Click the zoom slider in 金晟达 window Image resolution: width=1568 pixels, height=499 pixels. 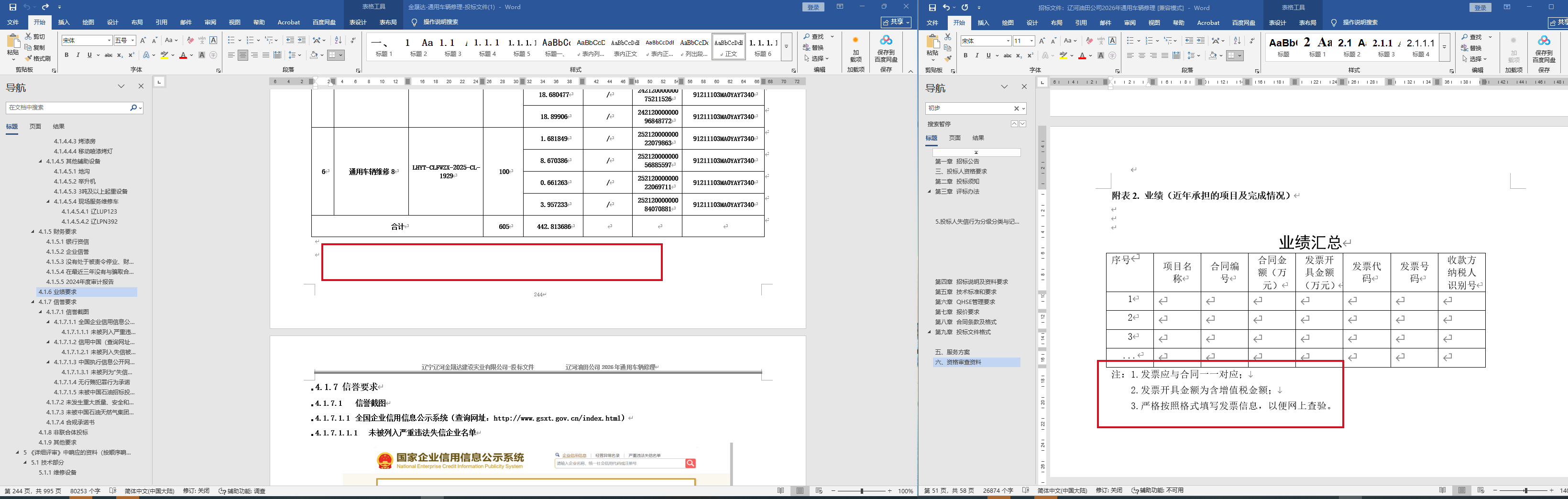pyautogui.click(x=861, y=491)
